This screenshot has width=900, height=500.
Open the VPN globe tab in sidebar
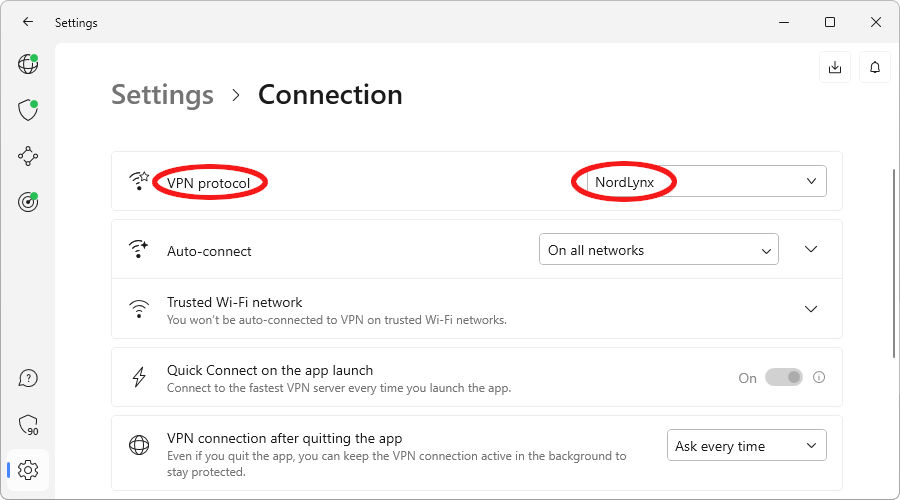pos(28,64)
